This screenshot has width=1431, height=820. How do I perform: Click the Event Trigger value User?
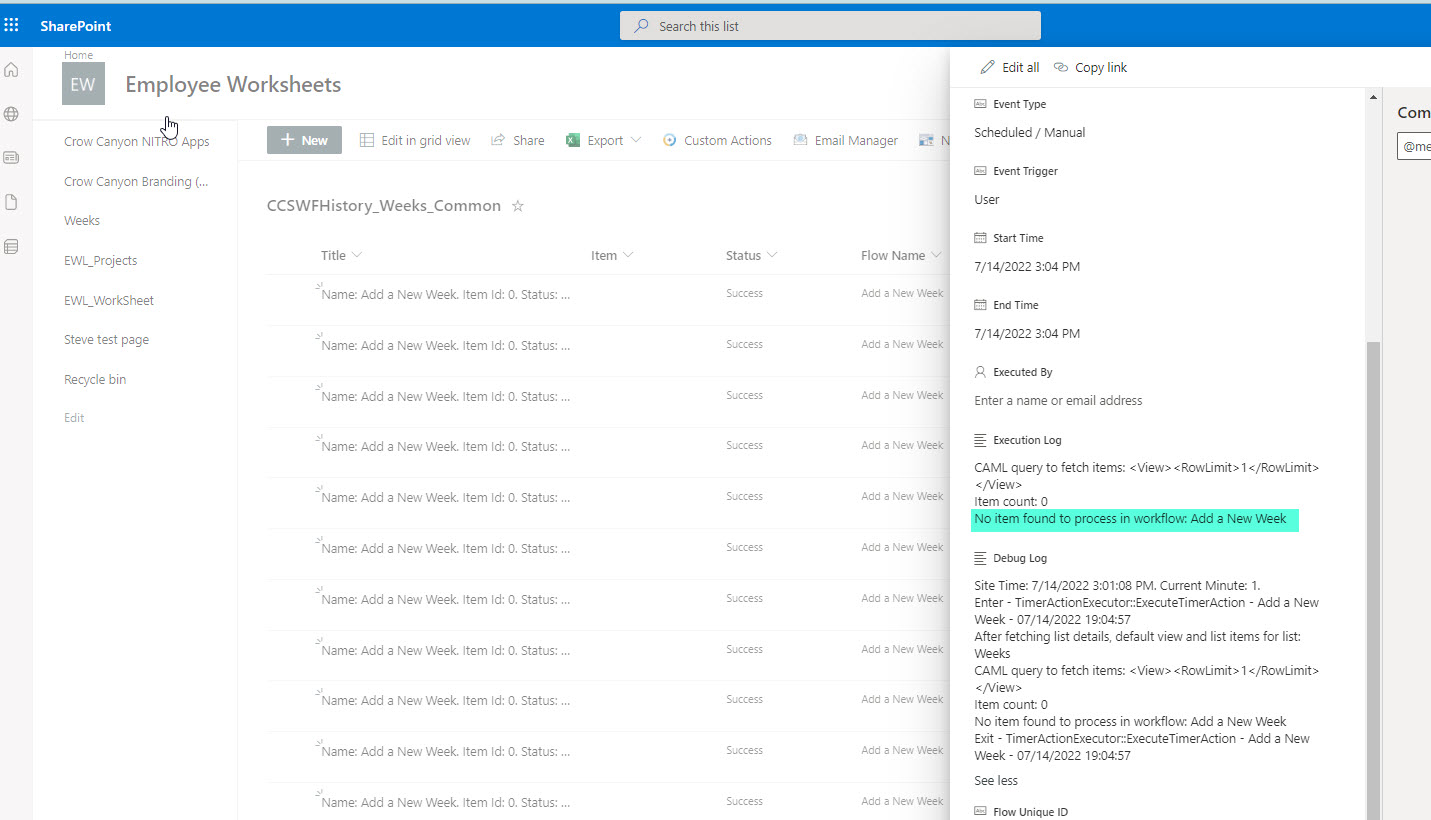(x=987, y=200)
